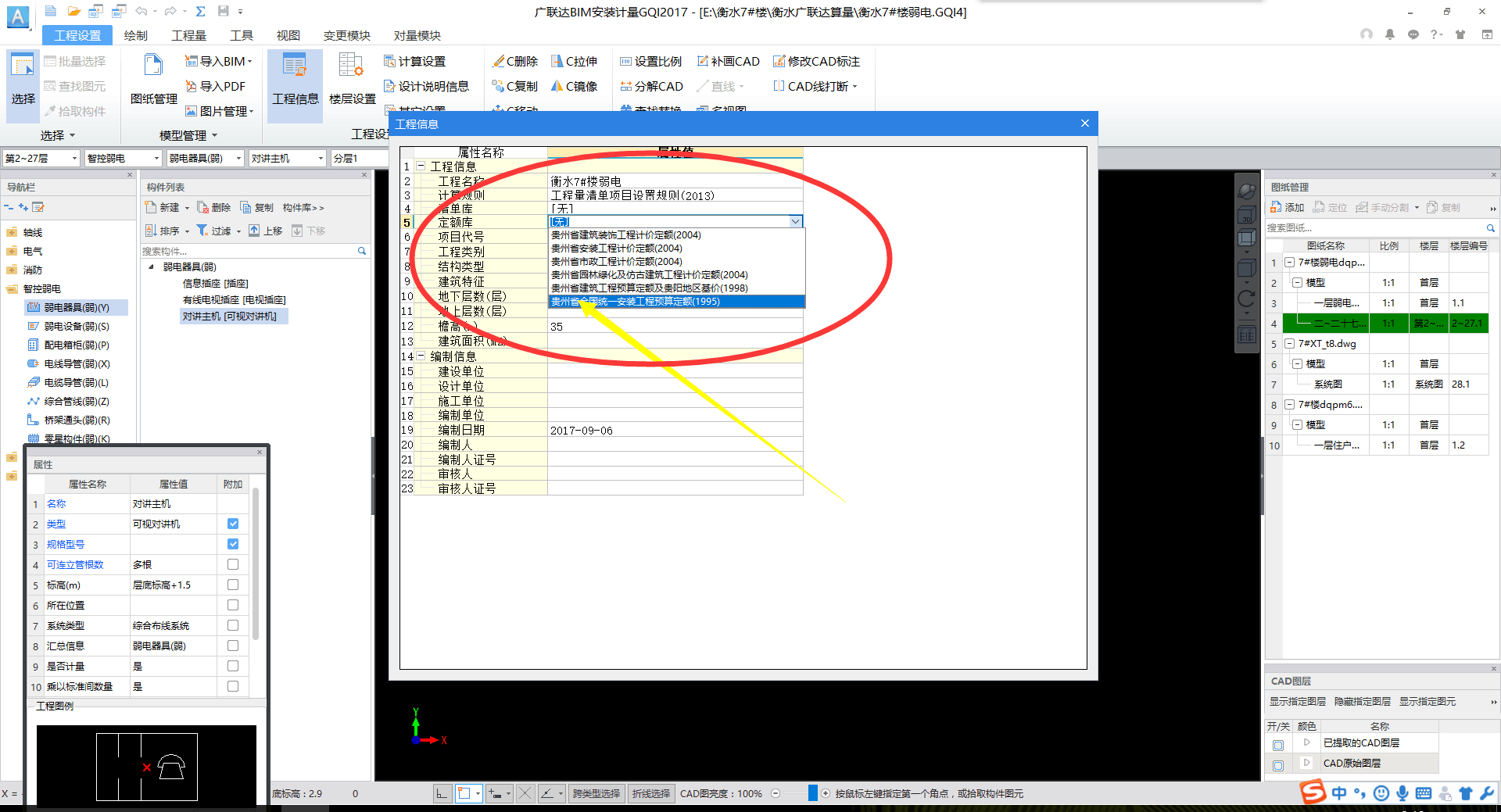Viewport: 1501px width, 812px height.
Task: Check 附加 box for 可连立管根数
Action: pos(233,564)
